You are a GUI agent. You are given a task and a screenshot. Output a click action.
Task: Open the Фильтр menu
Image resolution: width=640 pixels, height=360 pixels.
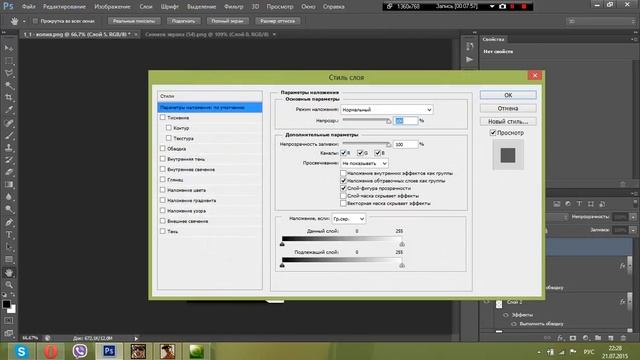tap(233, 7)
